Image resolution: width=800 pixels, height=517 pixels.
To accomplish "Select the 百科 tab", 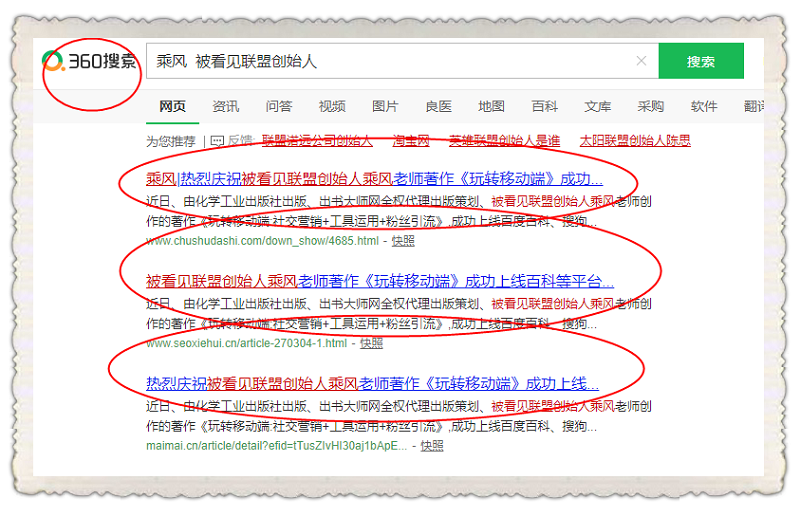I will 544,106.
